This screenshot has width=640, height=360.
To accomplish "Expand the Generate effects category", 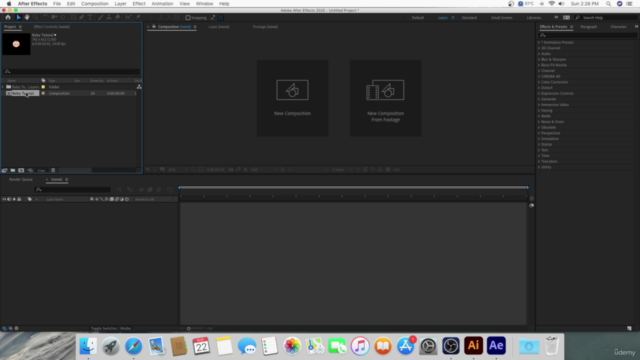I will pyautogui.click(x=539, y=99).
